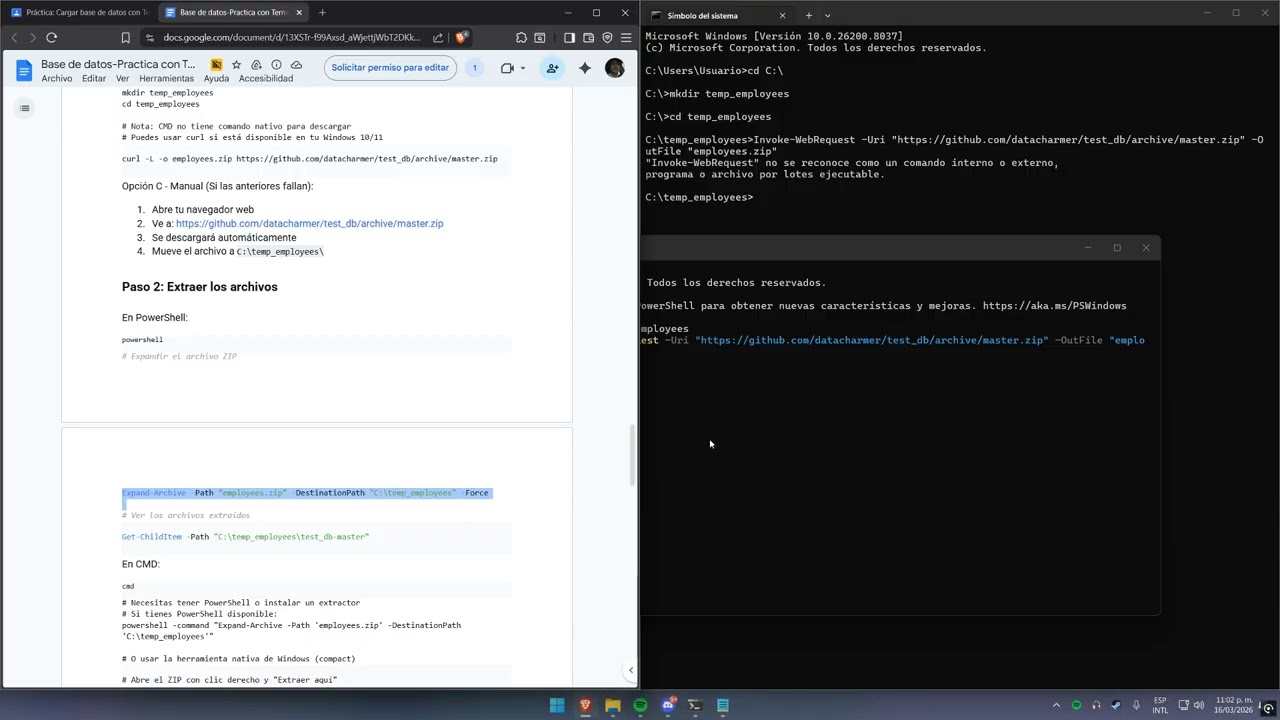1280x720 pixels.
Task: Open the Brave Wallet icon
Action: [x=588, y=38]
